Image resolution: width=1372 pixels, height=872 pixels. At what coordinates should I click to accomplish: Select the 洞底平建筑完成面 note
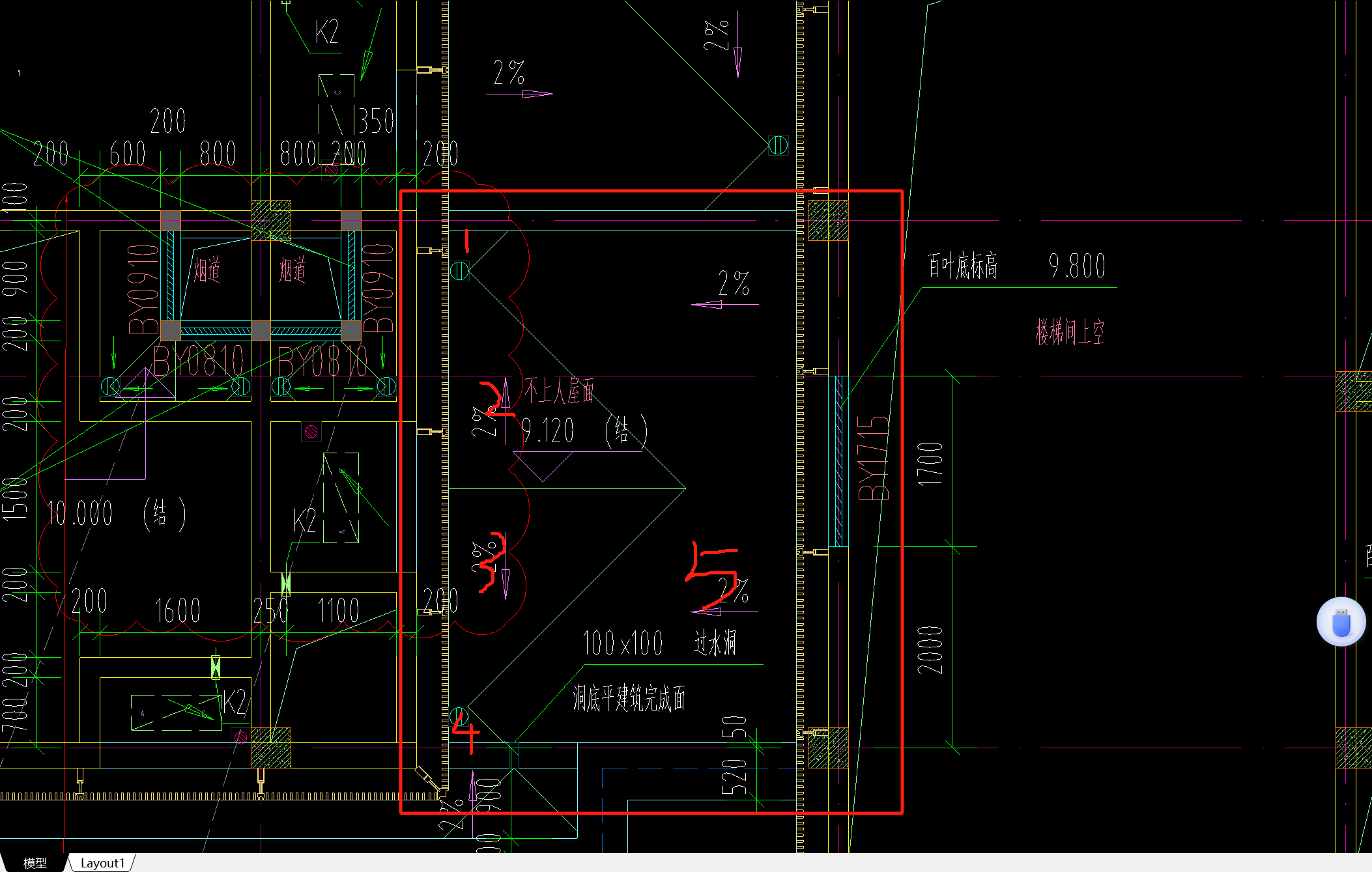tap(629, 698)
